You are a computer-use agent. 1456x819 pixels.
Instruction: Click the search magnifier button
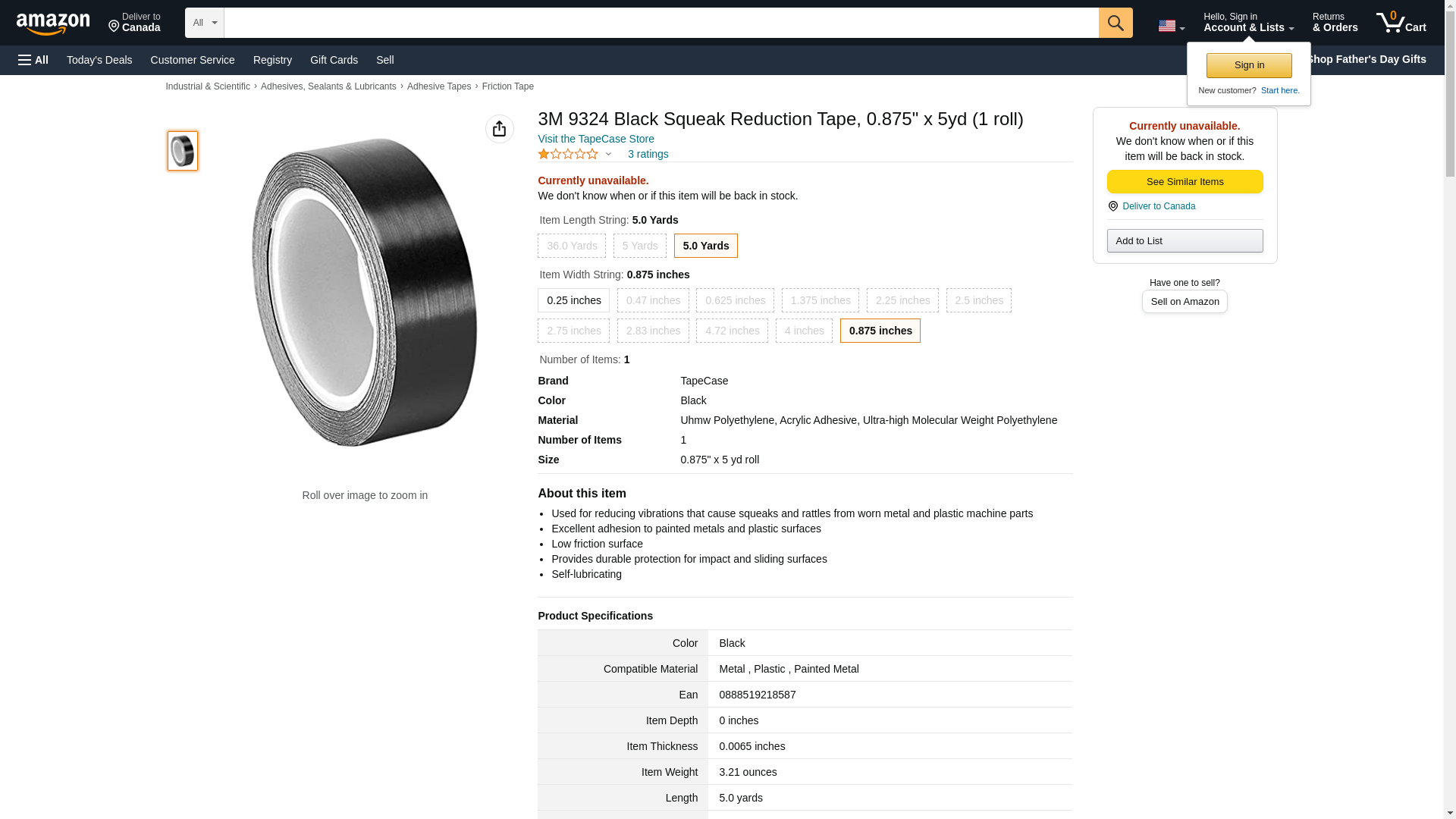click(x=1115, y=23)
